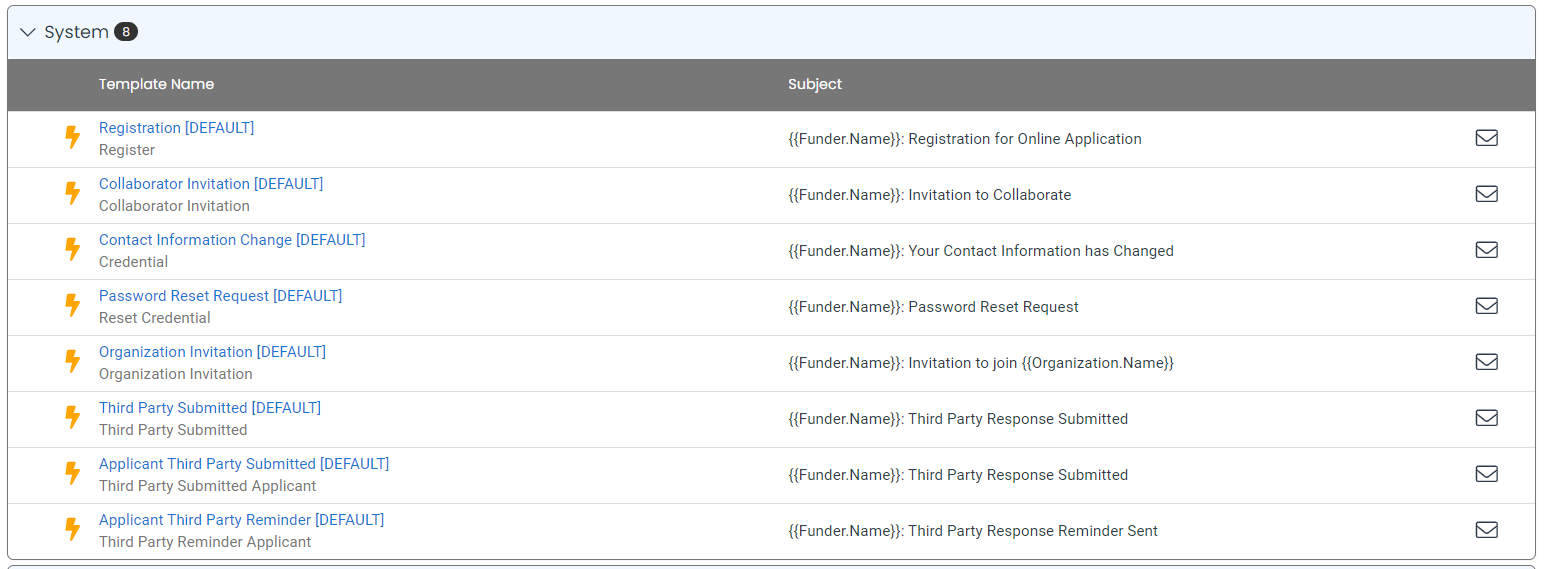The image size is (1545, 569).
Task: Click the lightning icon beside Applicant Third Party Reminder
Action: (72, 530)
